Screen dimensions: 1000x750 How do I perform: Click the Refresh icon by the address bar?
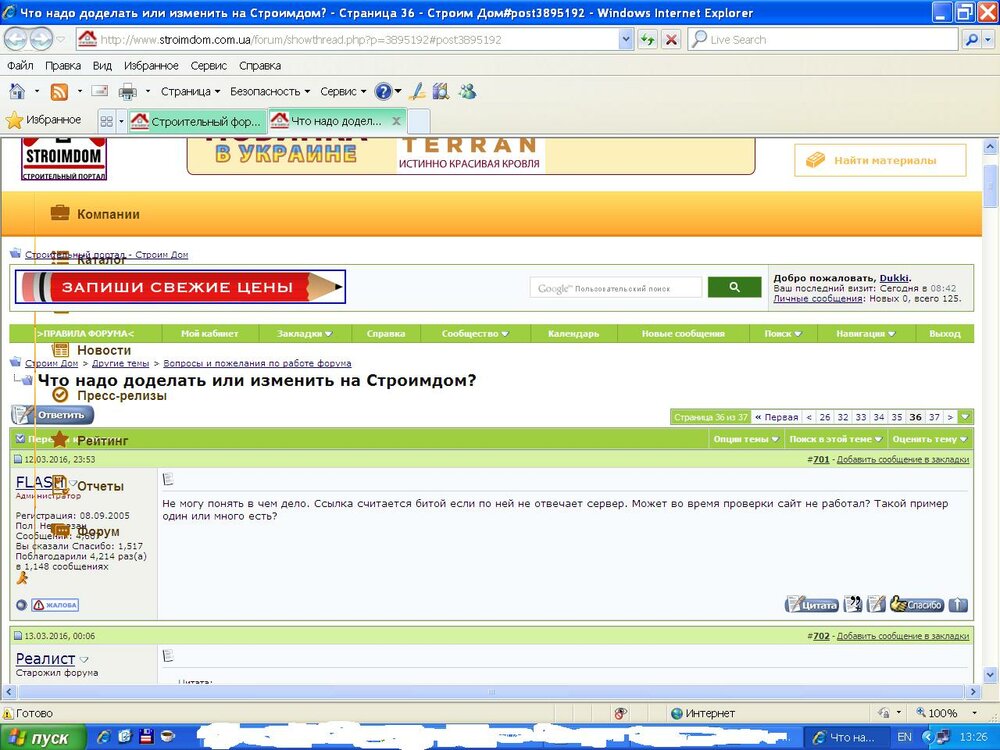pyautogui.click(x=647, y=40)
